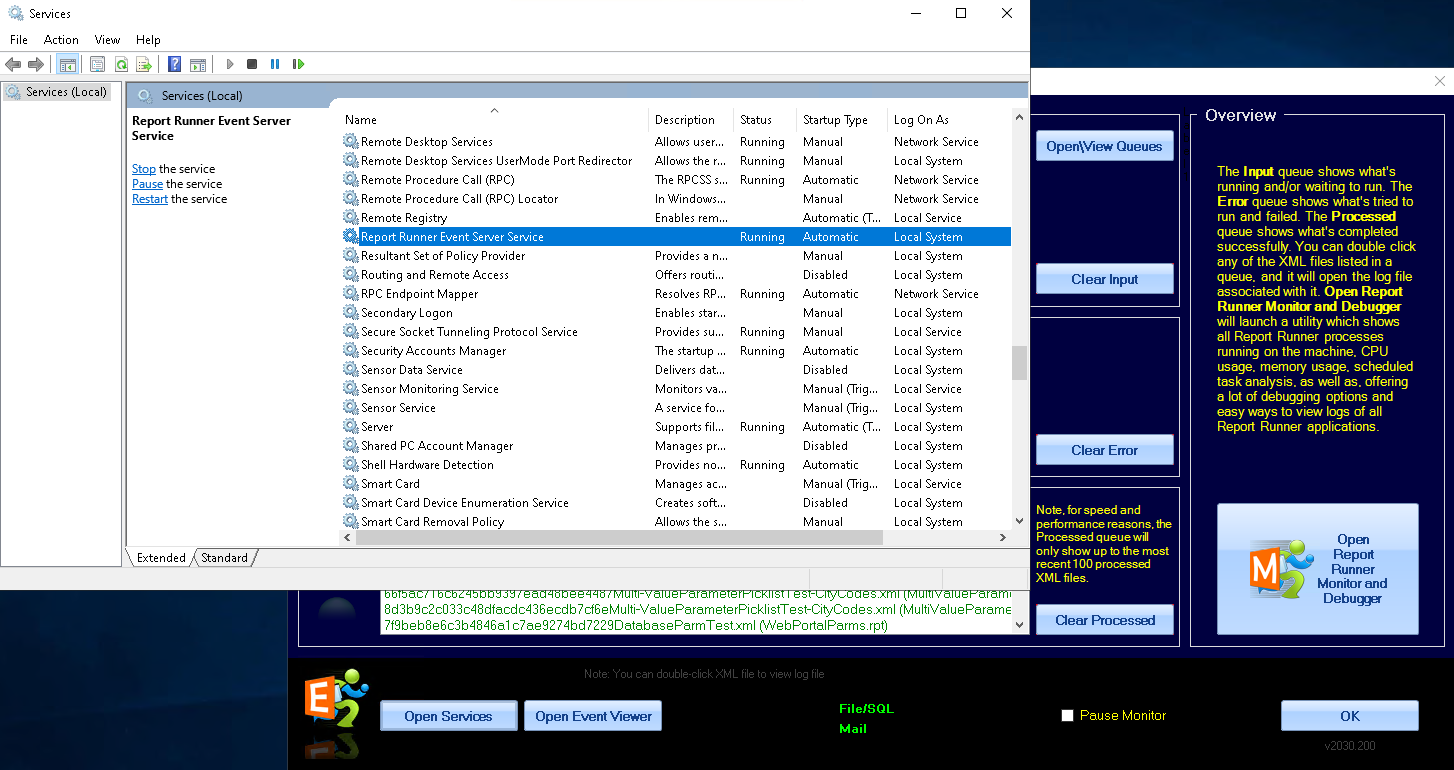
Task: Click the Open Services button
Action: (448, 716)
